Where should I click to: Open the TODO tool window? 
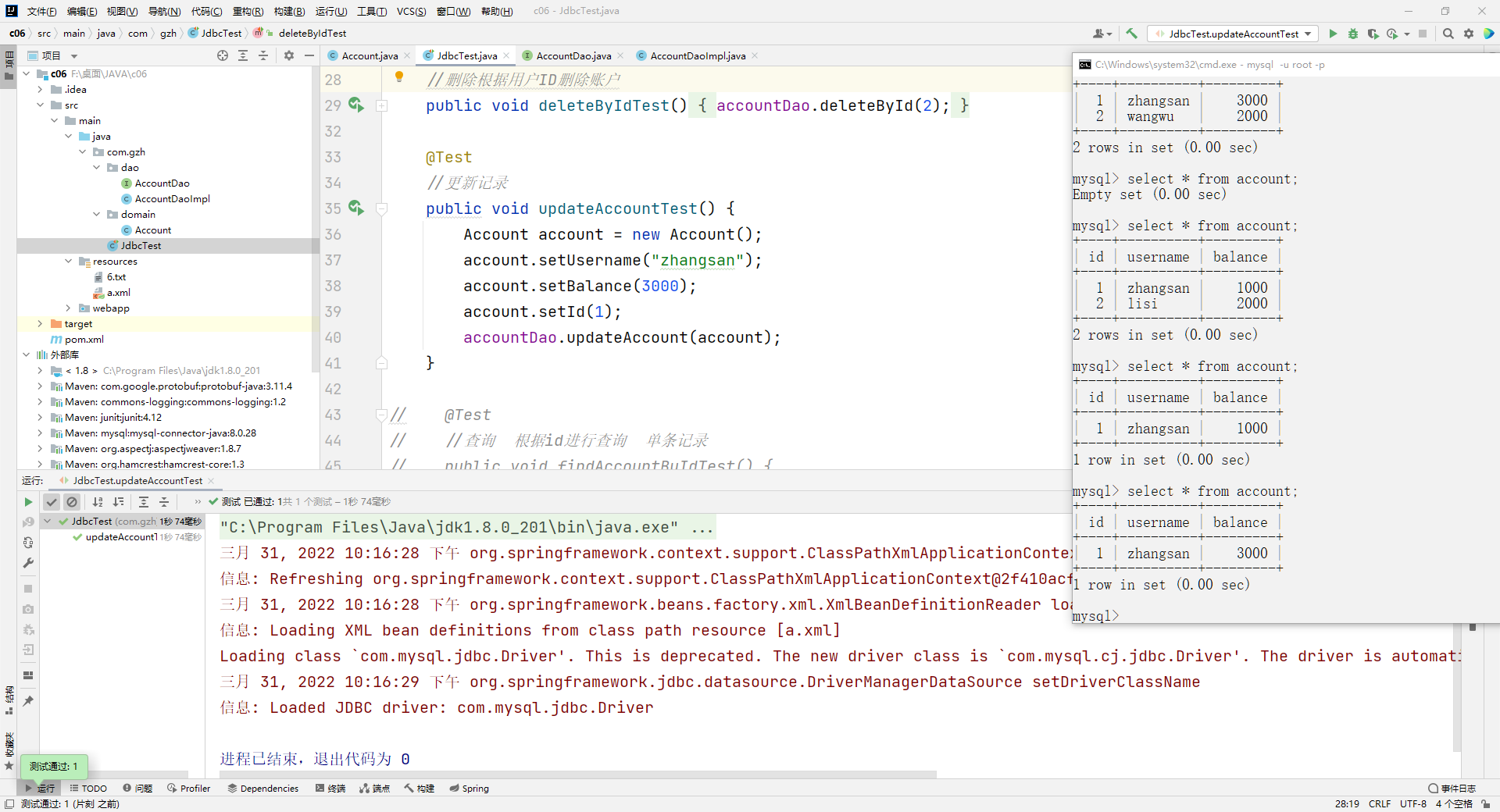[88, 789]
